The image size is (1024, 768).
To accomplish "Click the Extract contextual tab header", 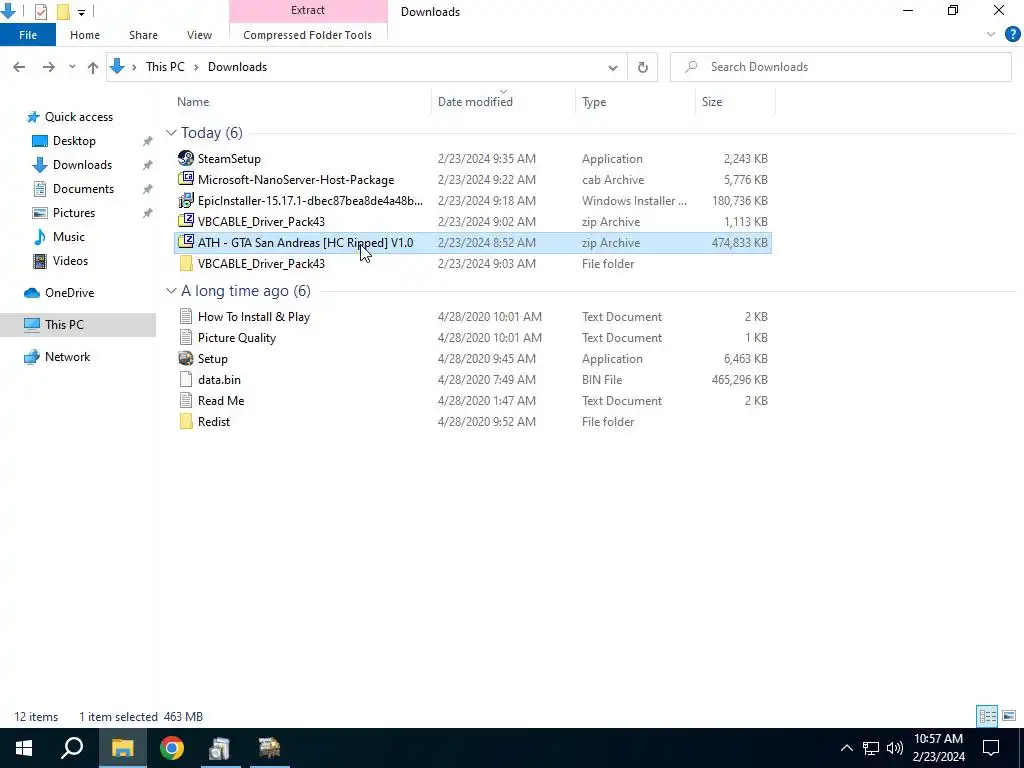I will tap(308, 10).
